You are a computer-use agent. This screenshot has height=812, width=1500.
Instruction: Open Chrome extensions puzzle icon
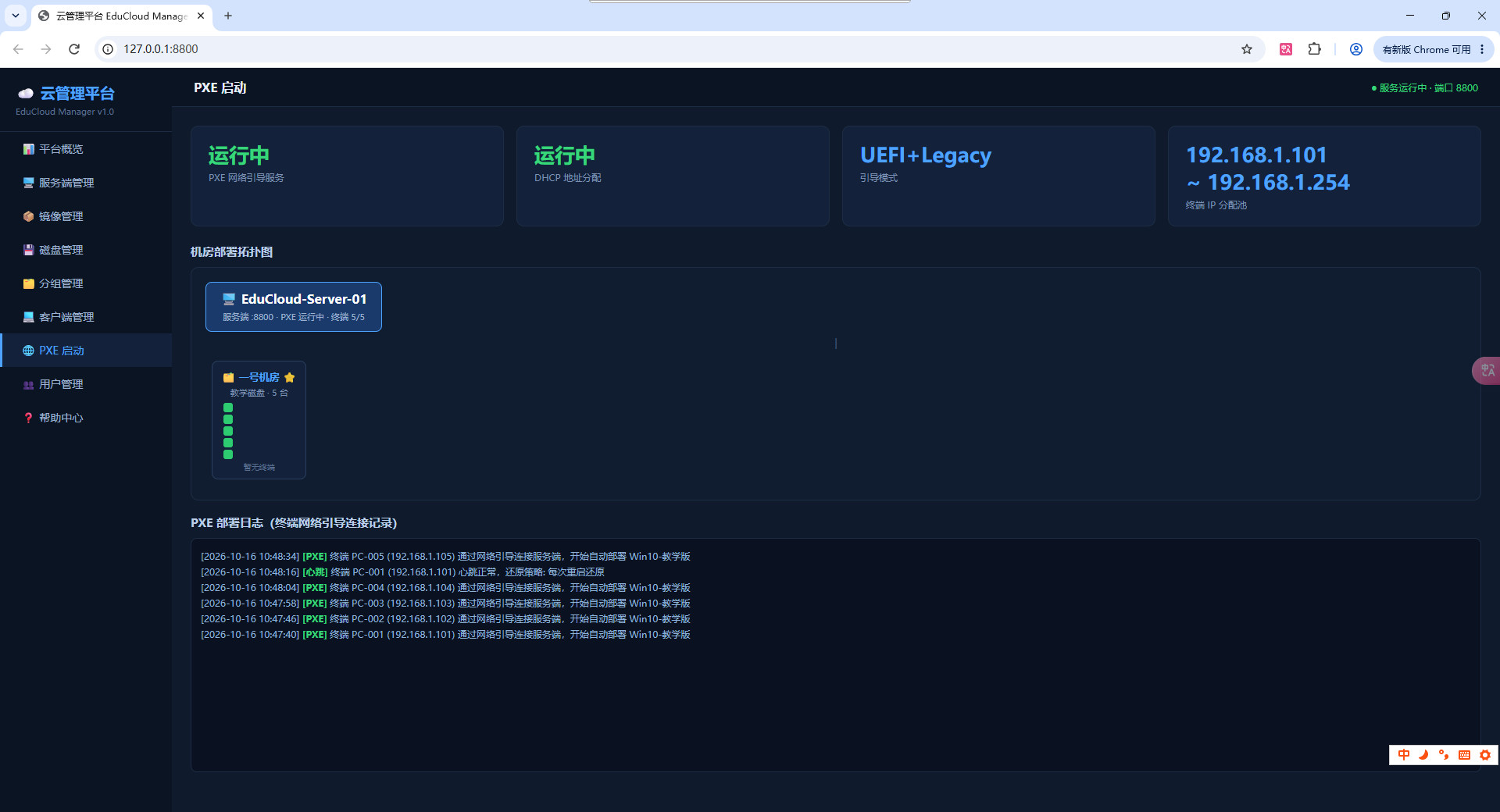coord(1315,49)
